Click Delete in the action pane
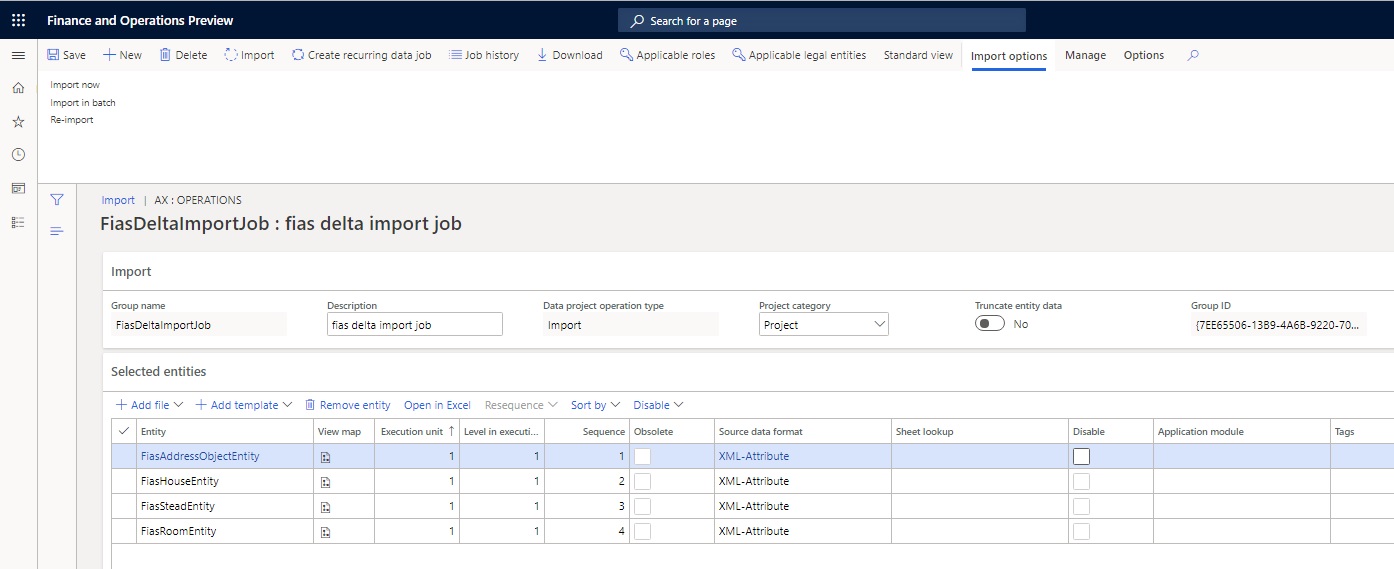This screenshot has height=569, width=1394. (x=183, y=55)
